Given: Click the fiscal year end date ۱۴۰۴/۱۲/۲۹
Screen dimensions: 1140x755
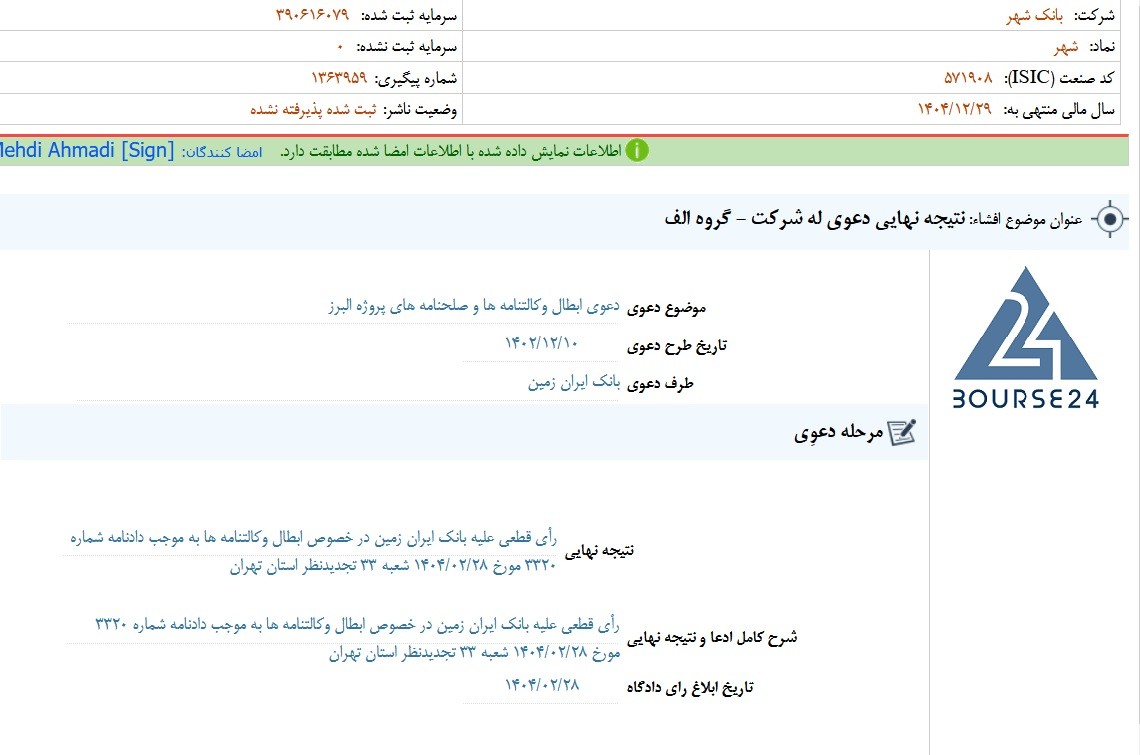Looking at the screenshot, I should (955, 109).
